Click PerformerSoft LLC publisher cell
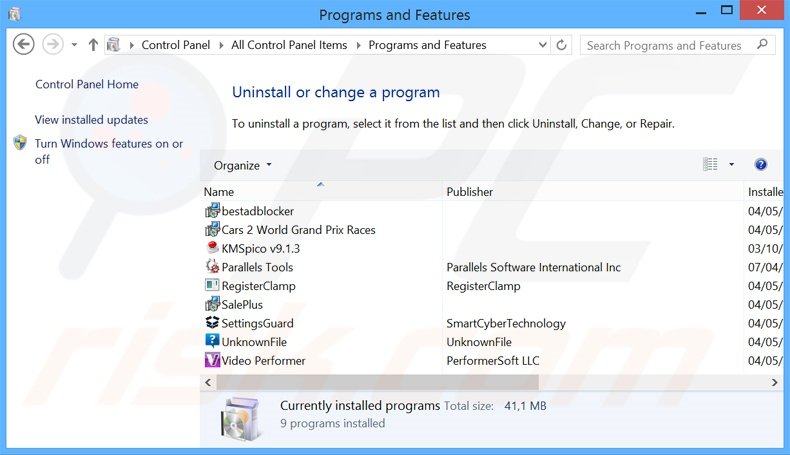The width and height of the screenshot is (790, 455). (x=493, y=360)
